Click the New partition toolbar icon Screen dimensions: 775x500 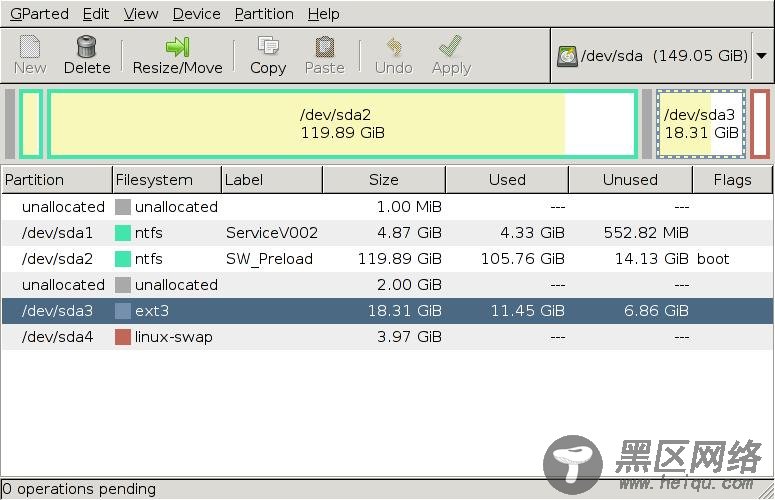tap(30, 47)
